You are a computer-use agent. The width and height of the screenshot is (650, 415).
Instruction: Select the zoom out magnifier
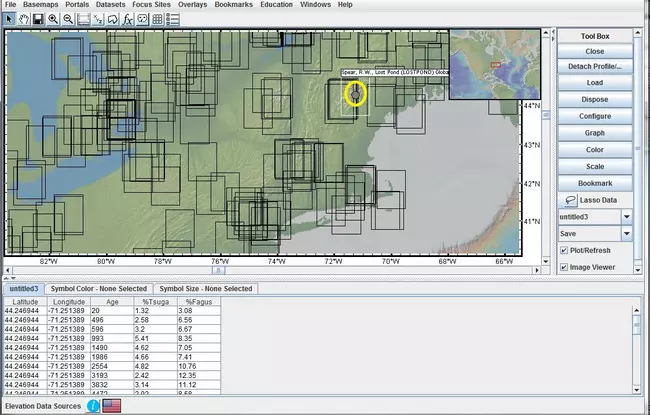tap(69, 19)
